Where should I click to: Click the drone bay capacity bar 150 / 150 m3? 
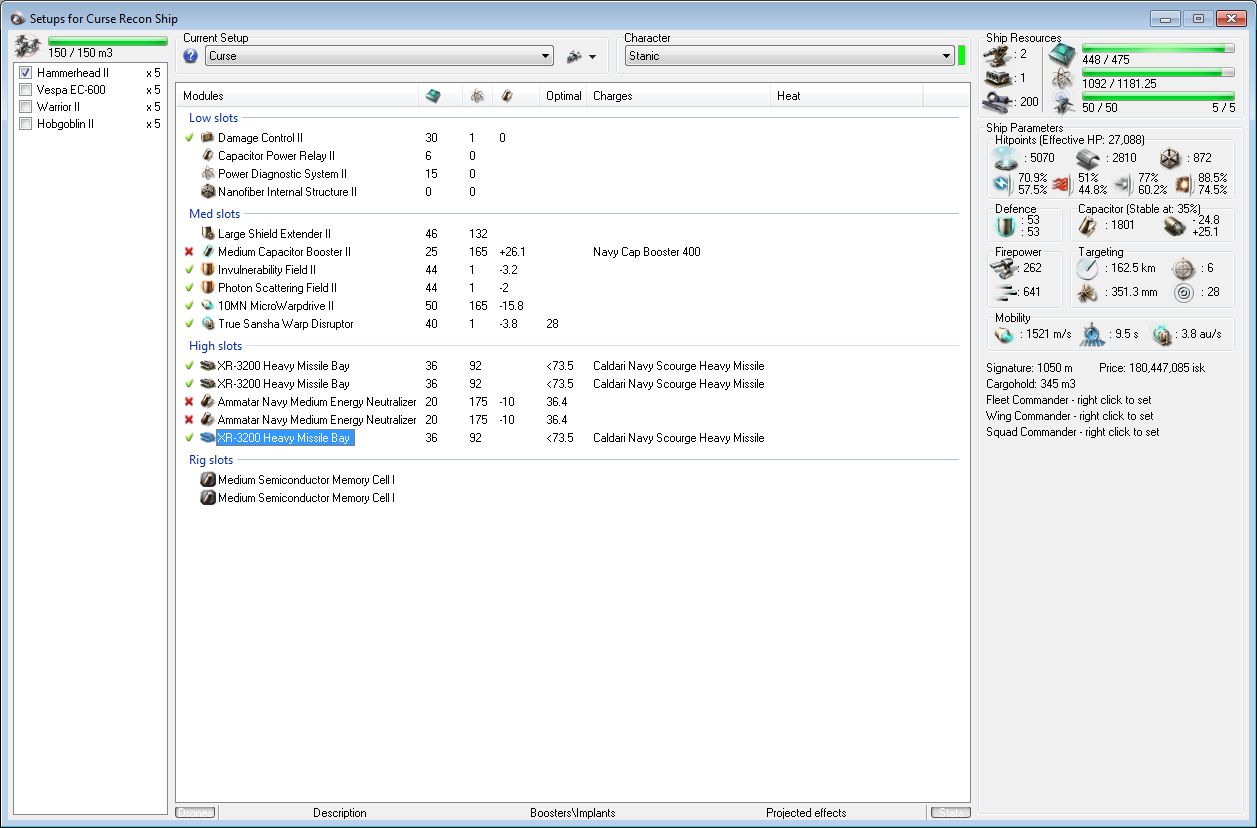coord(108,41)
